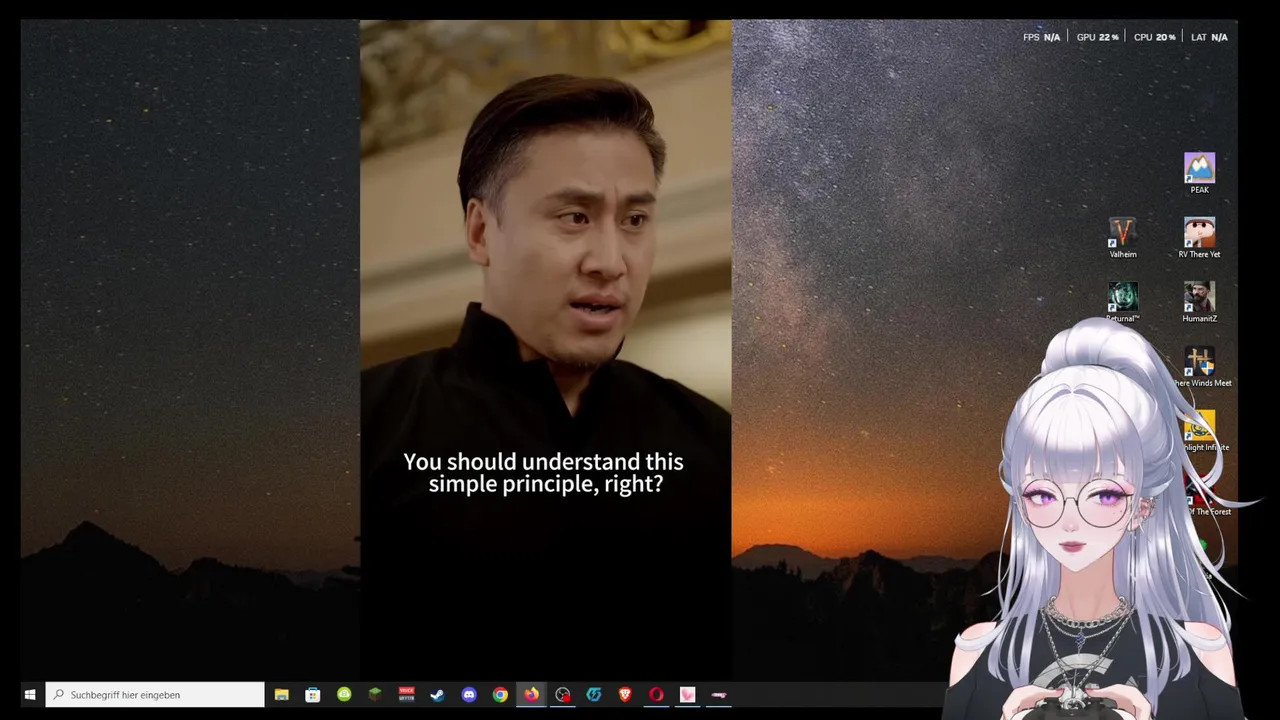Open the Voicemeeter taskbar icon
The height and width of the screenshot is (720, 1280).
406,694
